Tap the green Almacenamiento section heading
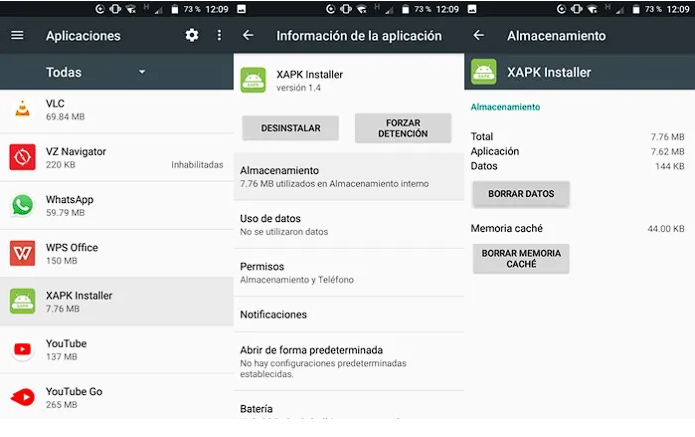The height and width of the screenshot is (437, 695). pos(505,107)
